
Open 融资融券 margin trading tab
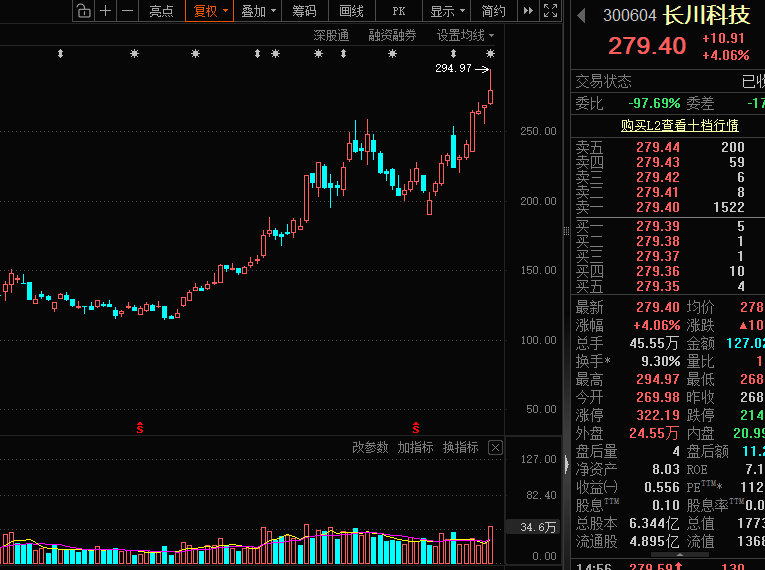coord(392,36)
